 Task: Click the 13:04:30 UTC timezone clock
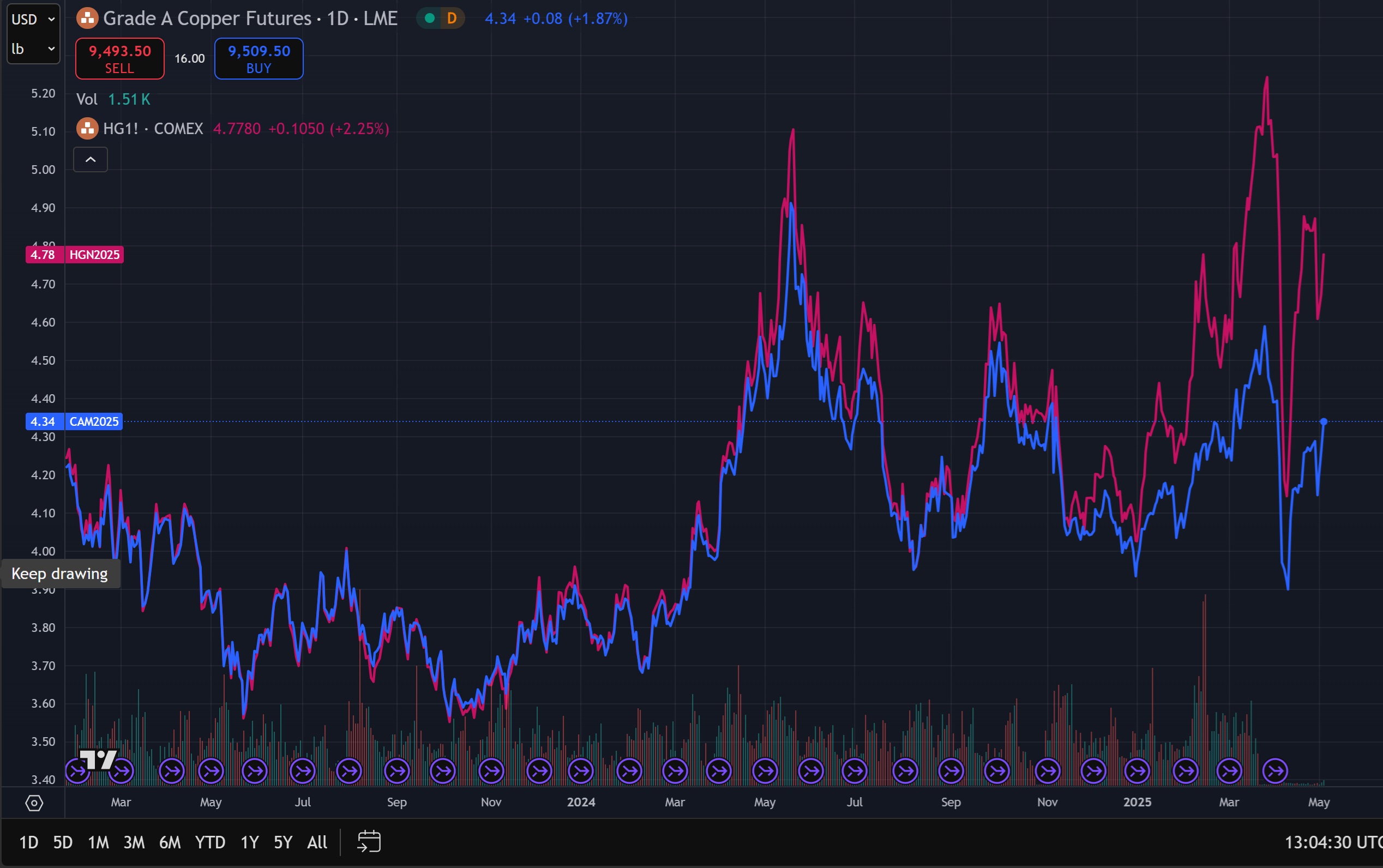[1333, 842]
